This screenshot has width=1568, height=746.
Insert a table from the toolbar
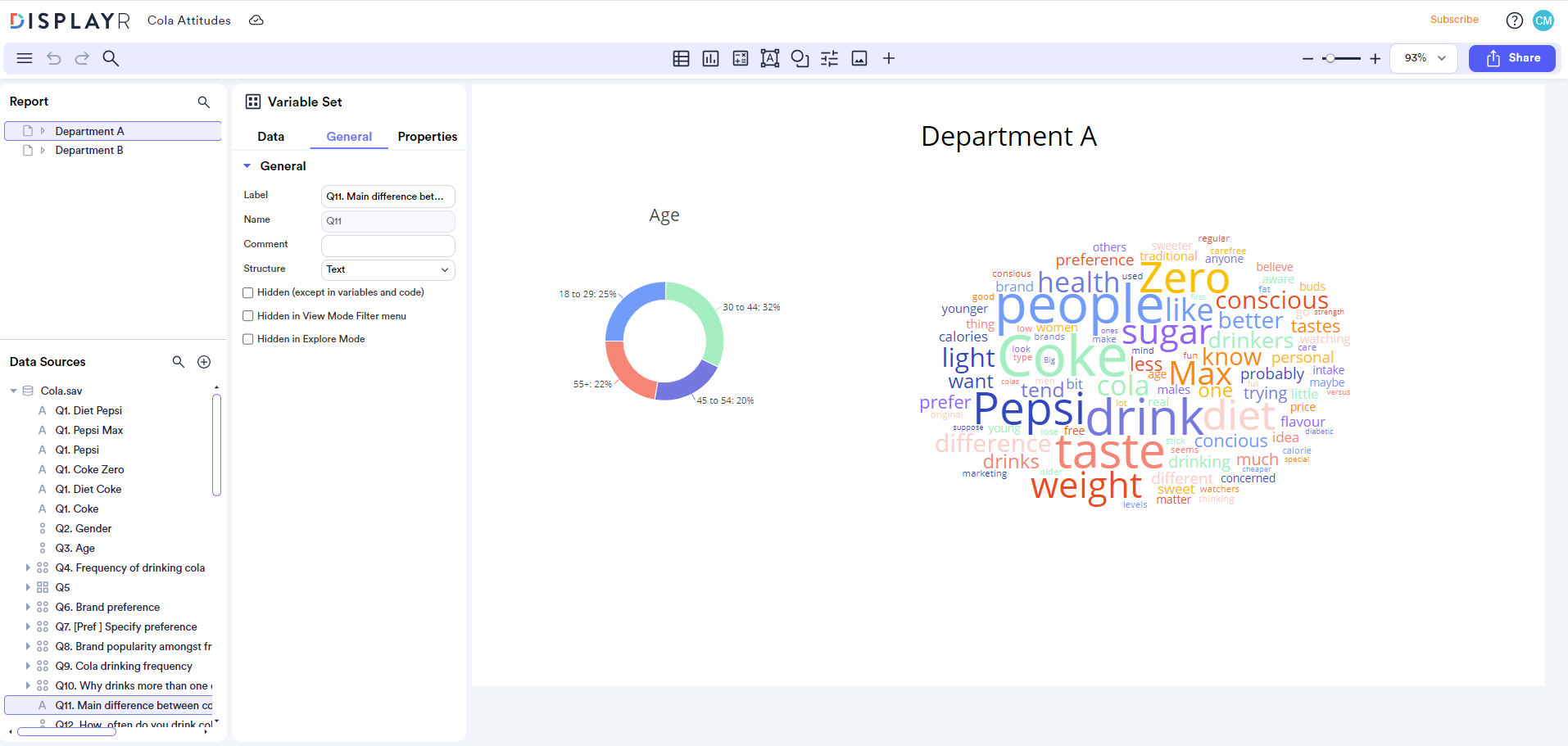coord(681,58)
